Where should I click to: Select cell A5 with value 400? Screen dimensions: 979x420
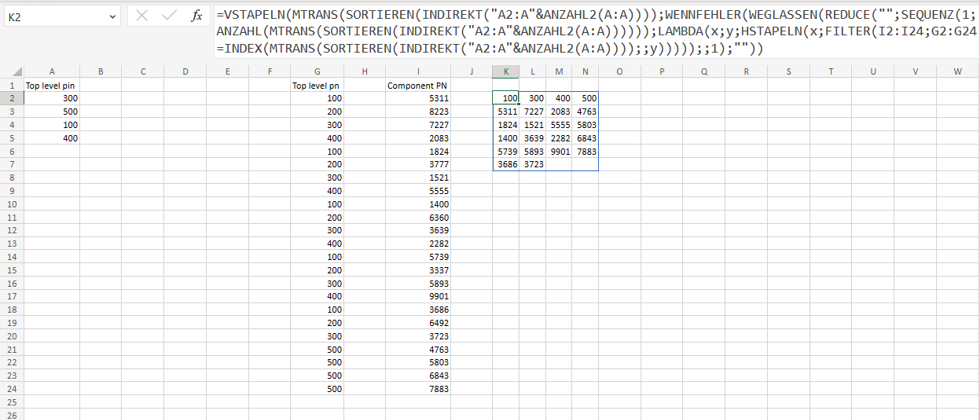[52, 138]
